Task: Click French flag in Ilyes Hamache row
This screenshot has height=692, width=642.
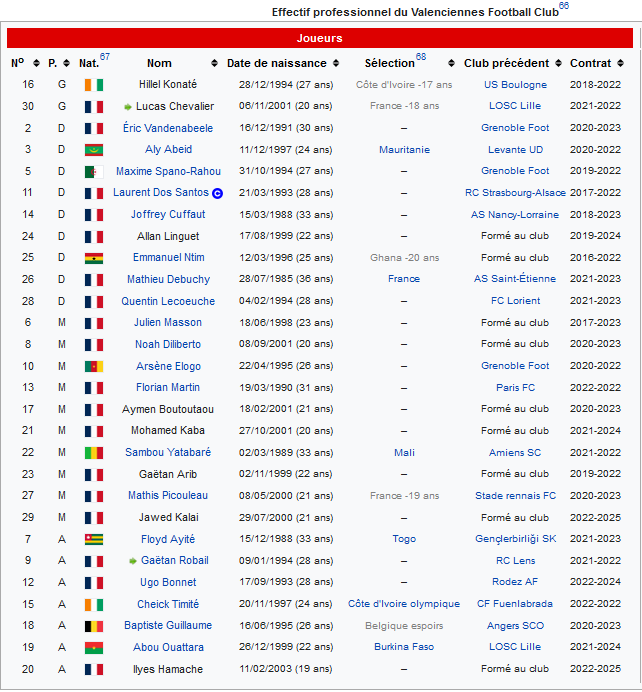Action: (94, 669)
